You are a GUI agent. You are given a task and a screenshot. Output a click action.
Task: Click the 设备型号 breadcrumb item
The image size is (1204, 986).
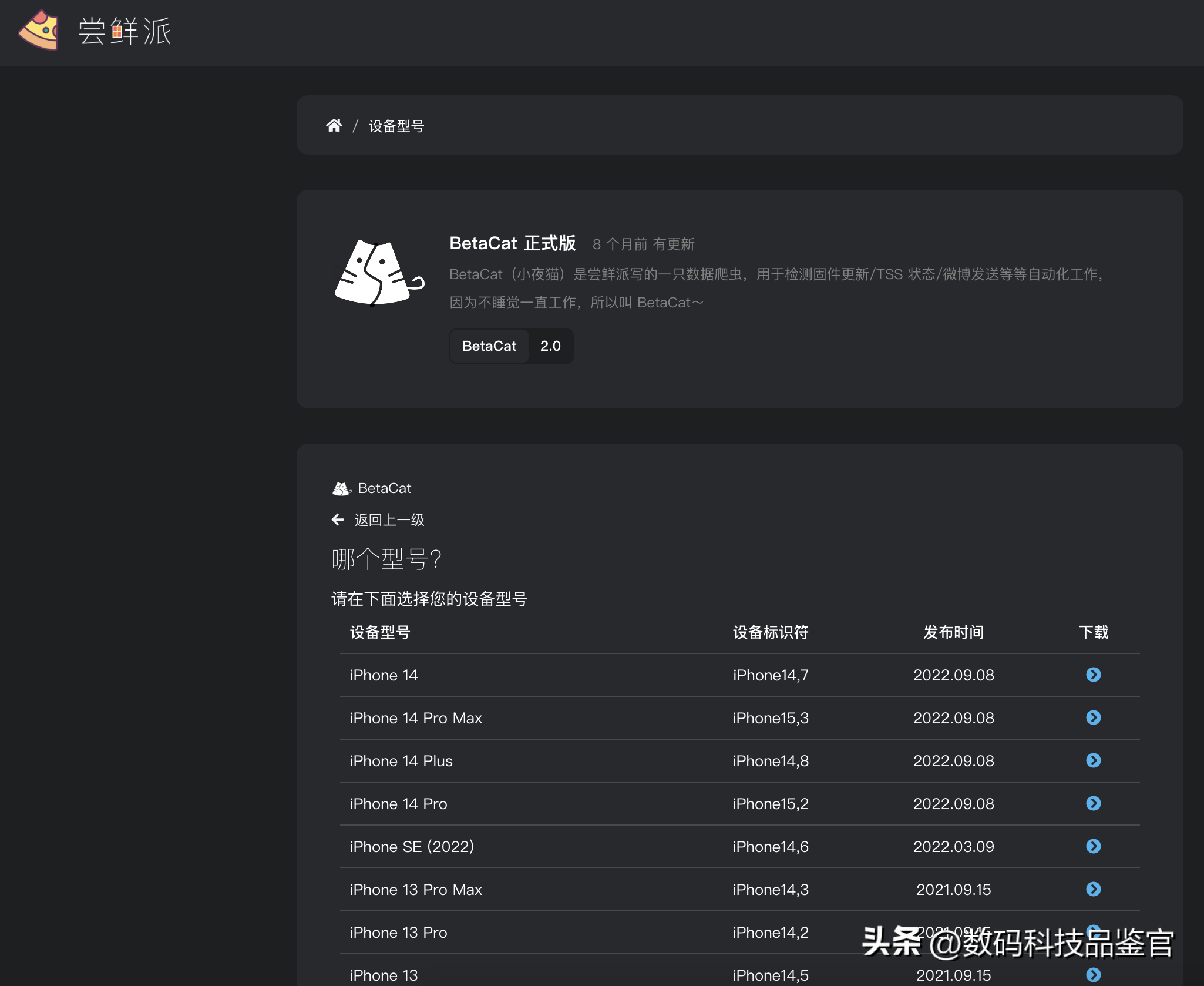click(396, 126)
